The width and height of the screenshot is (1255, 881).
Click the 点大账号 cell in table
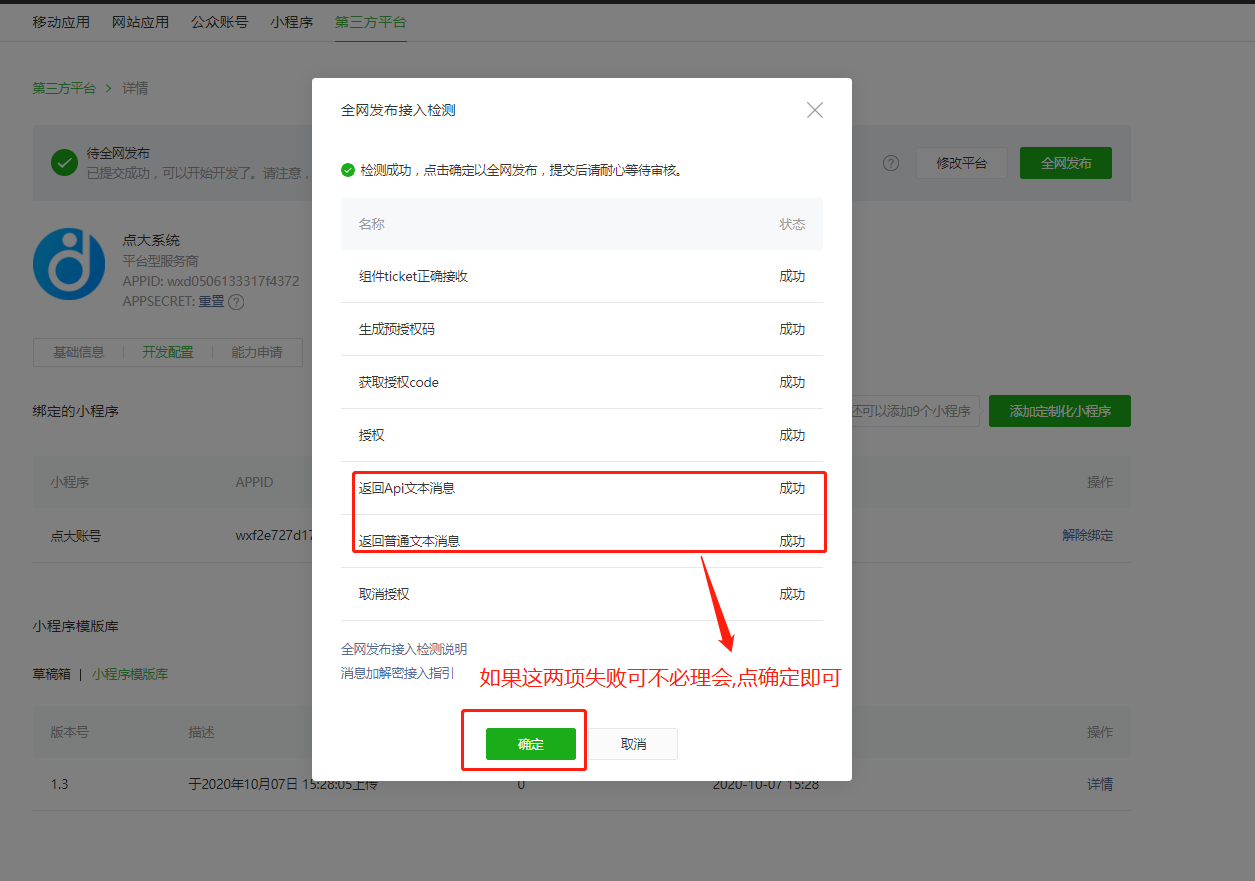coord(76,535)
